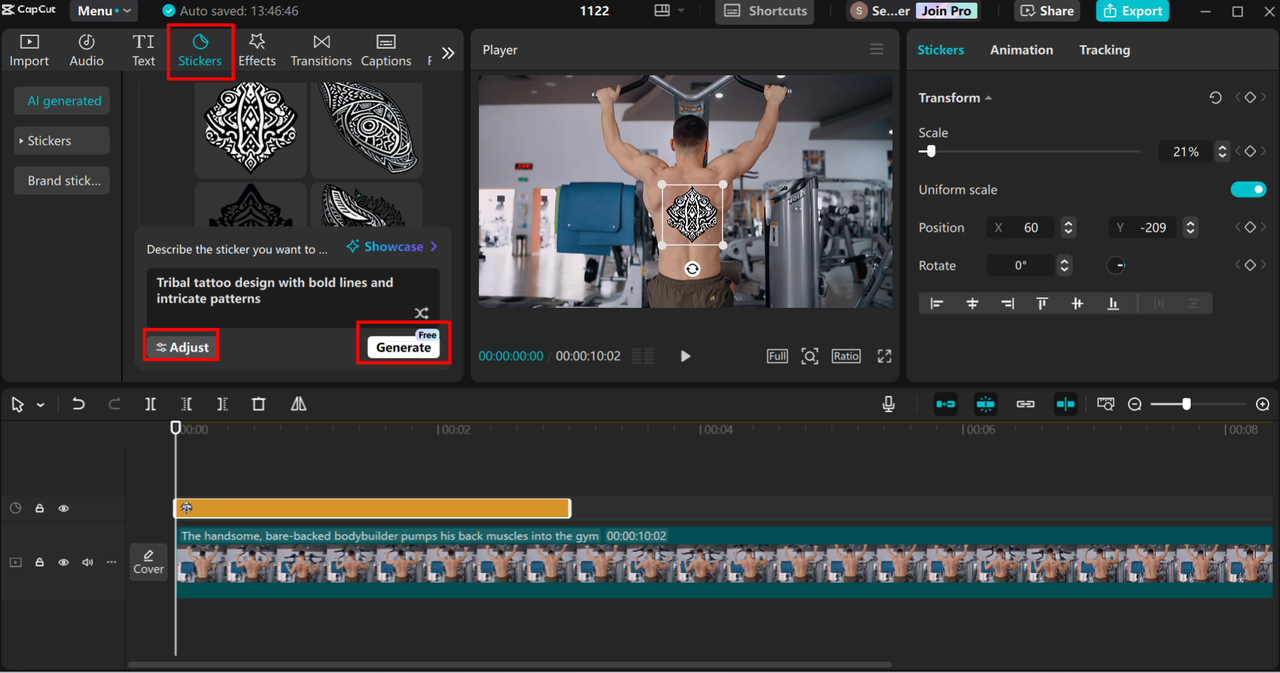Align sticker to the top

(x=1042, y=304)
